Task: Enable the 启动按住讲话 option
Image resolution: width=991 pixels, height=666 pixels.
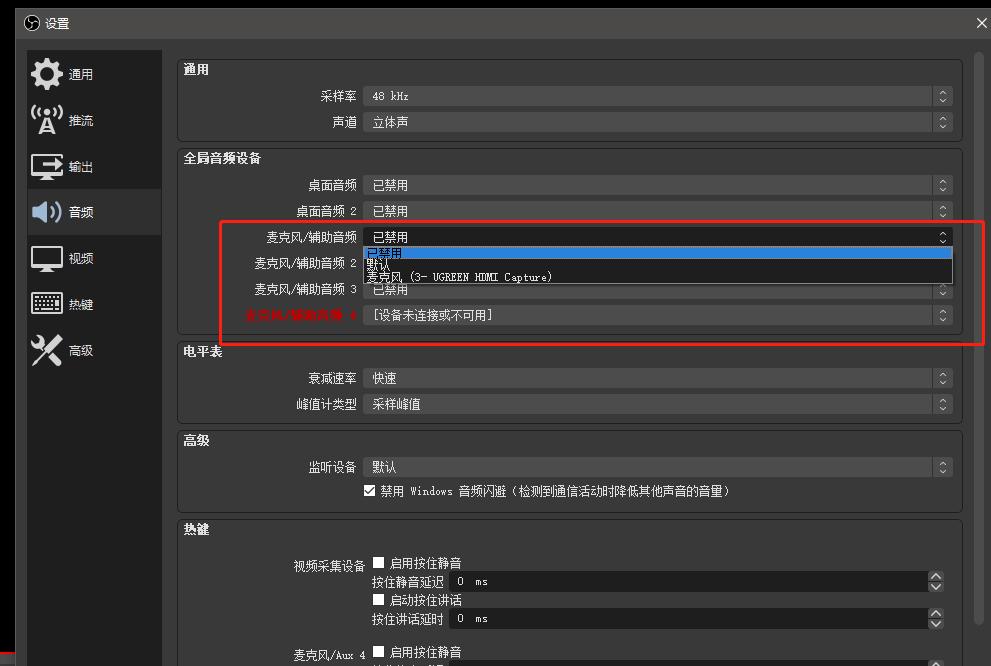Action: coord(378,599)
